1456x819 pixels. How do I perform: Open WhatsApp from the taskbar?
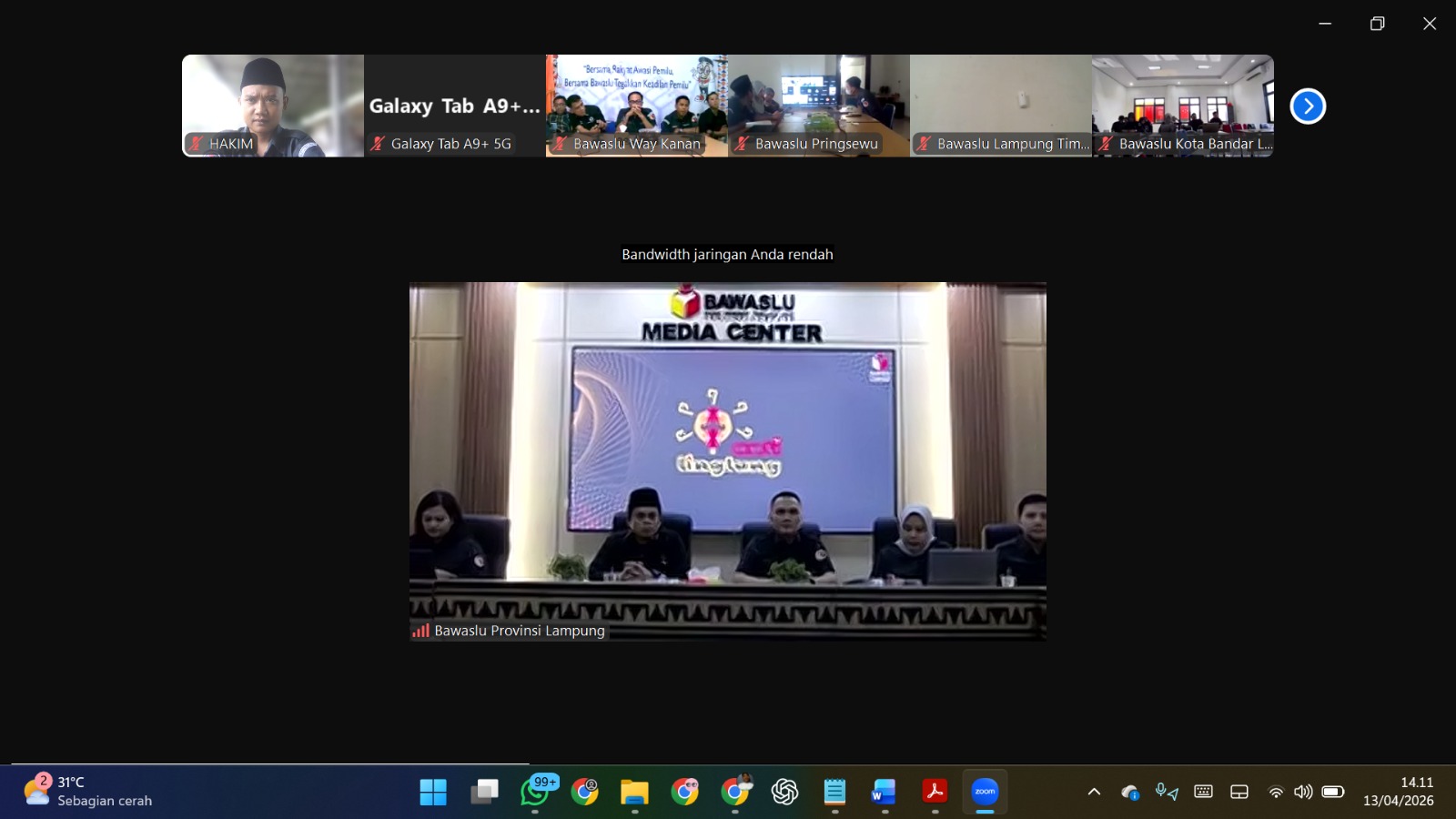[535, 792]
